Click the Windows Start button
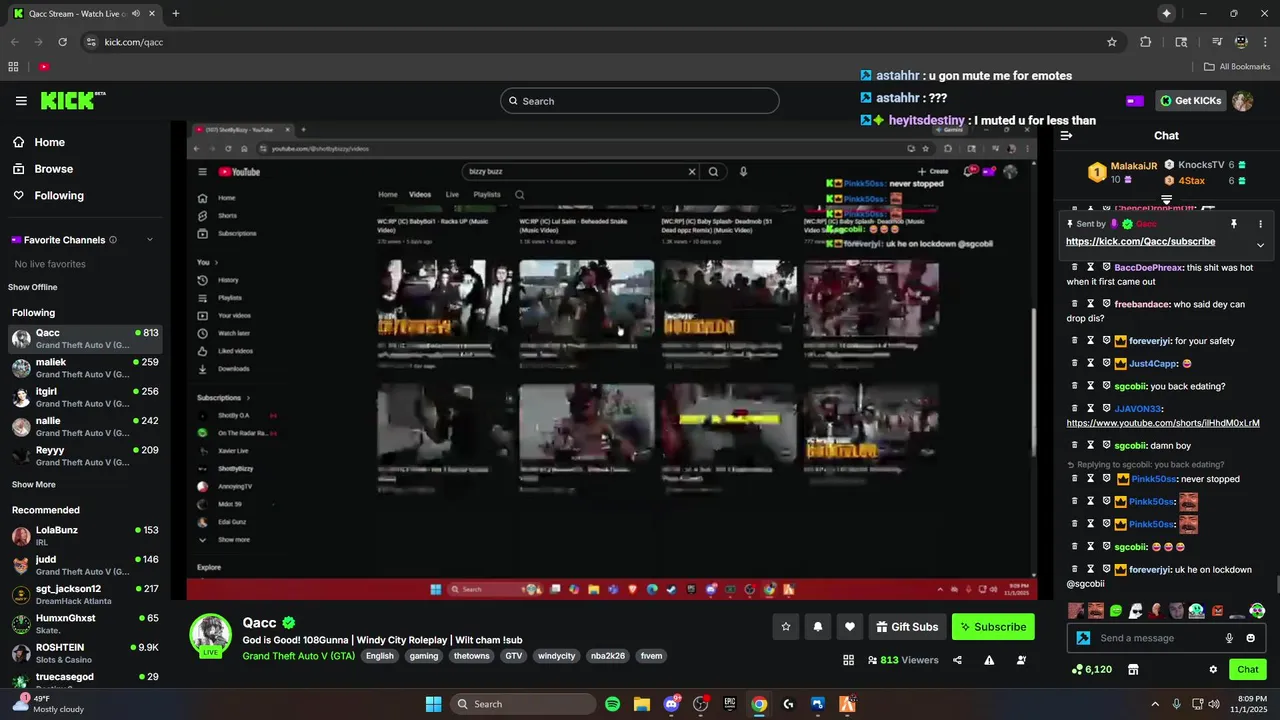Image resolution: width=1280 pixels, height=720 pixels. coord(434,704)
